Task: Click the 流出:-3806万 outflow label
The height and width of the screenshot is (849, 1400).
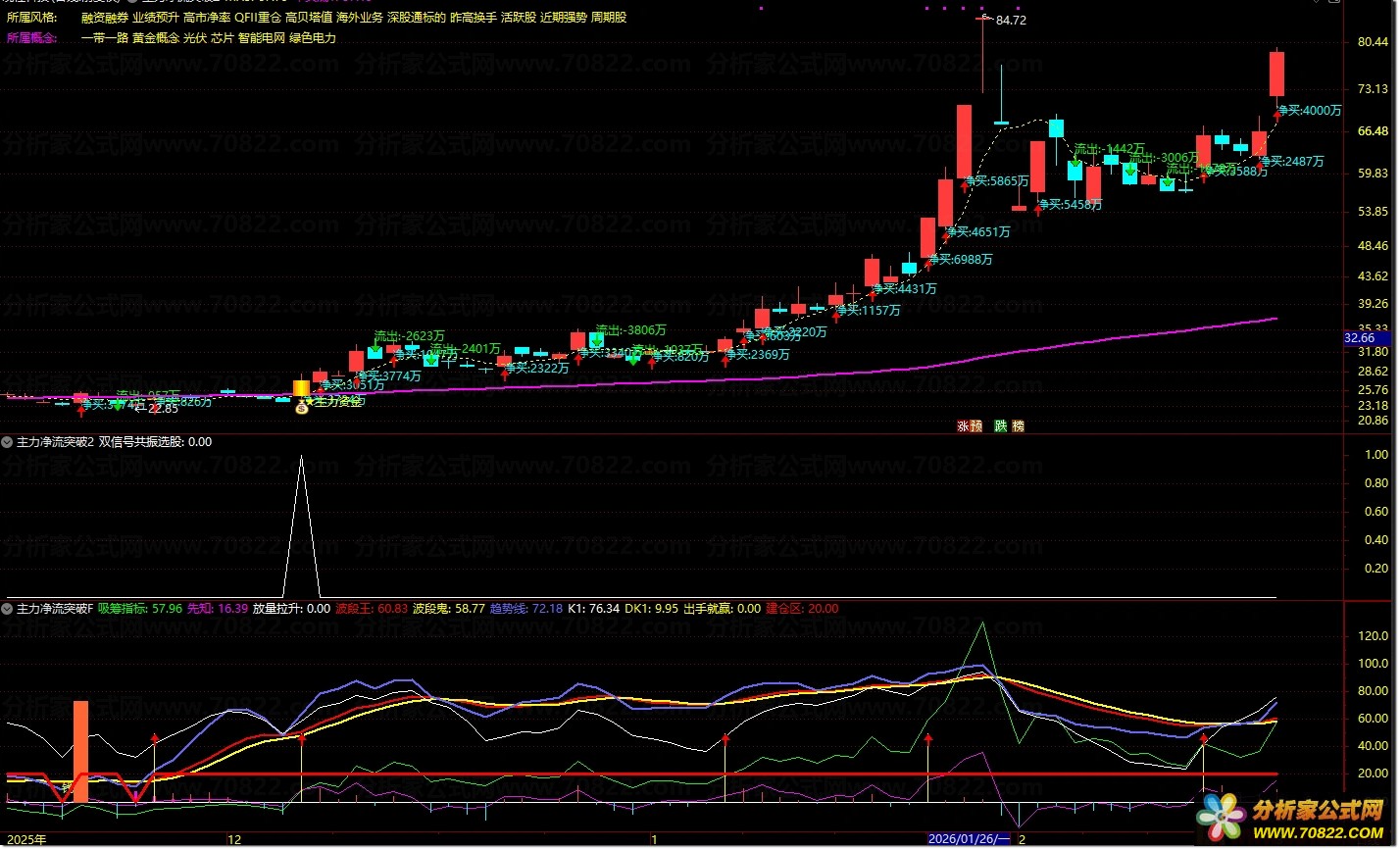Action: click(630, 330)
